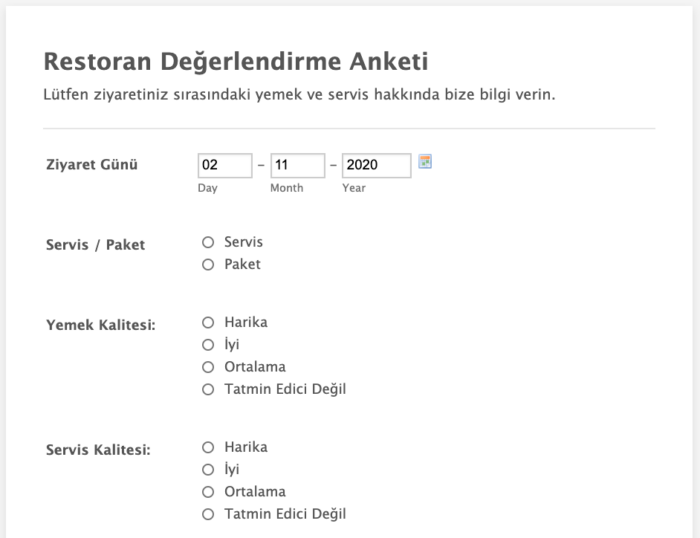Rate Yemek Kalitesi as İyi
The image size is (700, 538).
(208, 345)
